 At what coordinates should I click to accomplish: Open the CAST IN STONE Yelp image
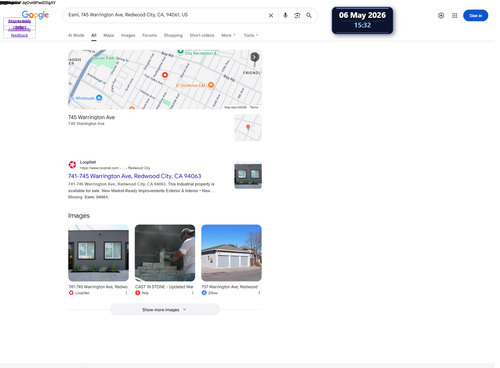pos(165,253)
